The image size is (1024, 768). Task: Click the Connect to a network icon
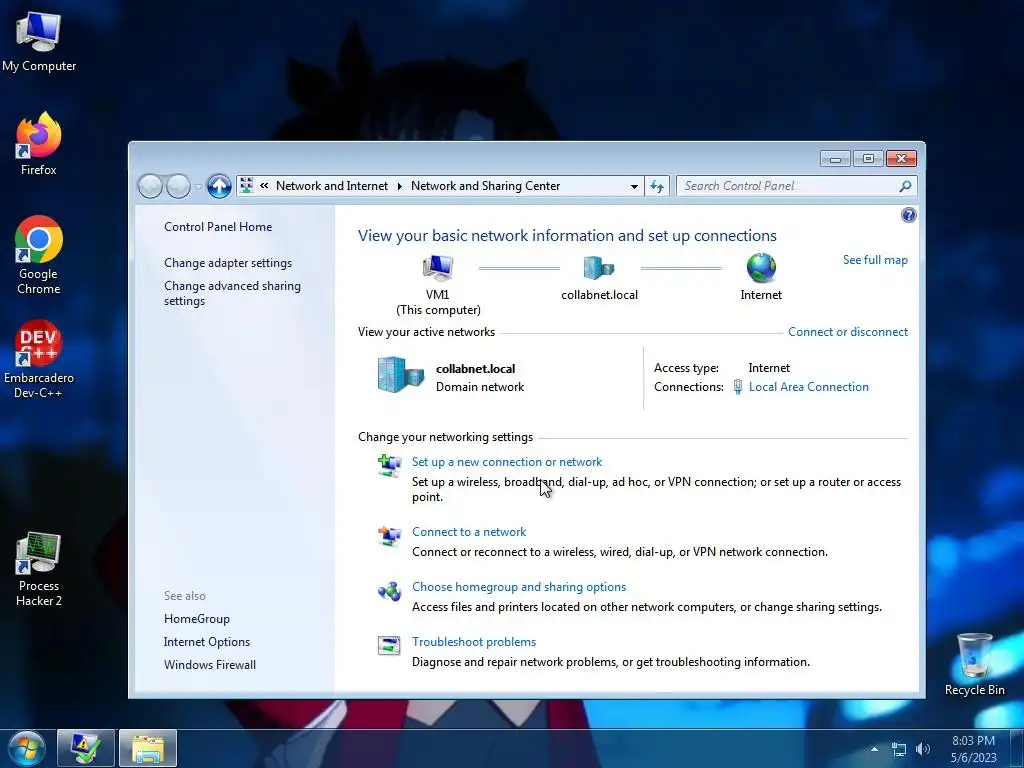click(x=389, y=536)
